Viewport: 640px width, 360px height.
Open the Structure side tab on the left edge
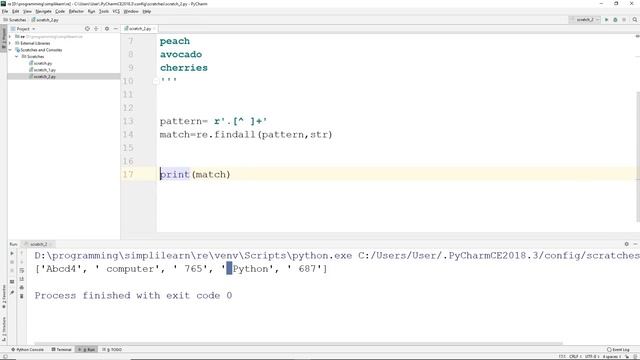4,329
